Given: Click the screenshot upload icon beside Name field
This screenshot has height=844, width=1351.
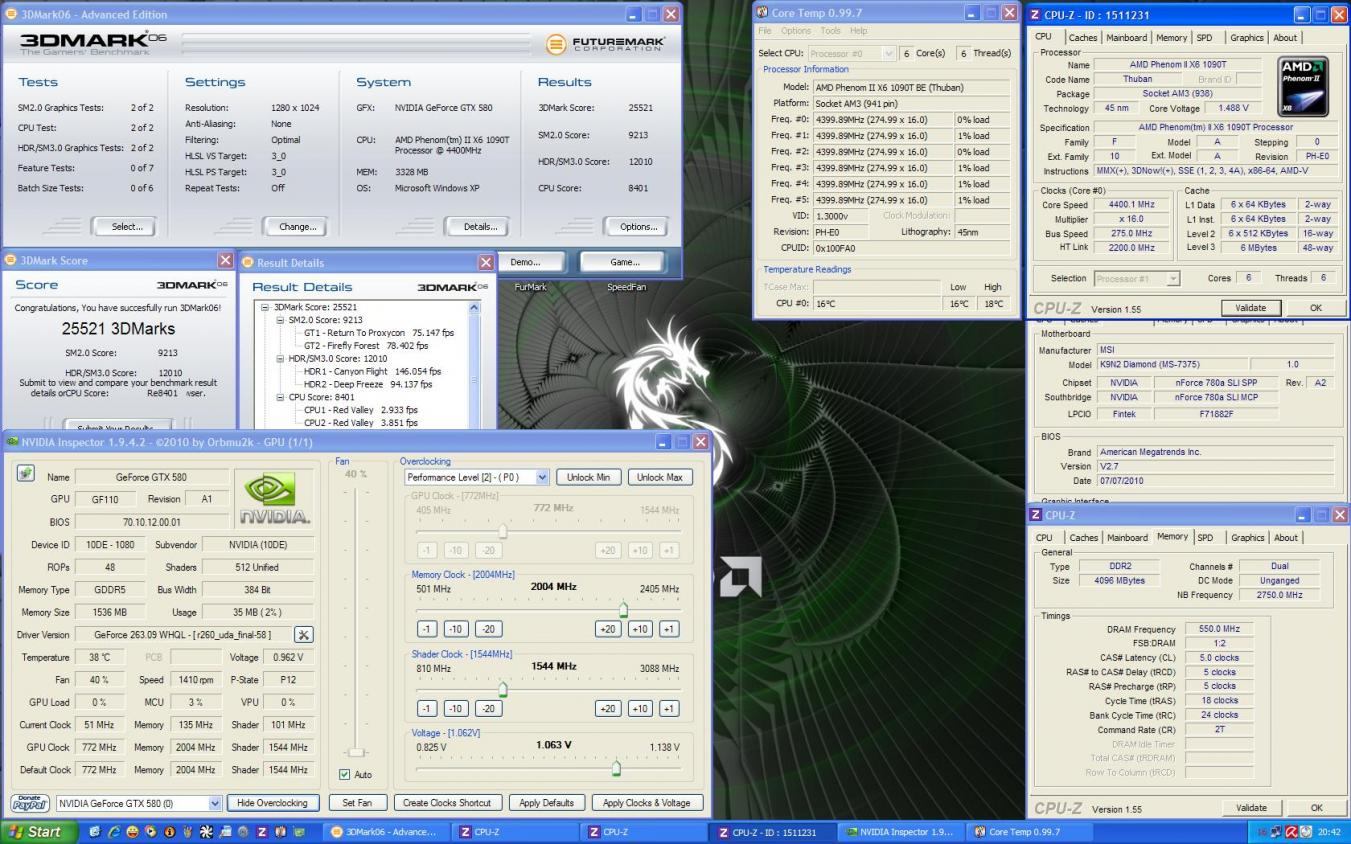Looking at the screenshot, I should point(26,476).
